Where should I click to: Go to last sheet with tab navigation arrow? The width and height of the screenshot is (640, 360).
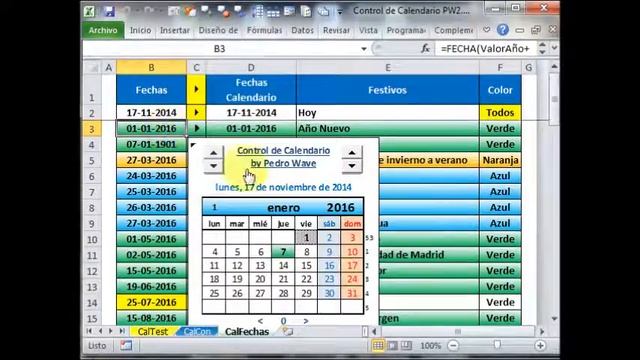click(121, 331)
